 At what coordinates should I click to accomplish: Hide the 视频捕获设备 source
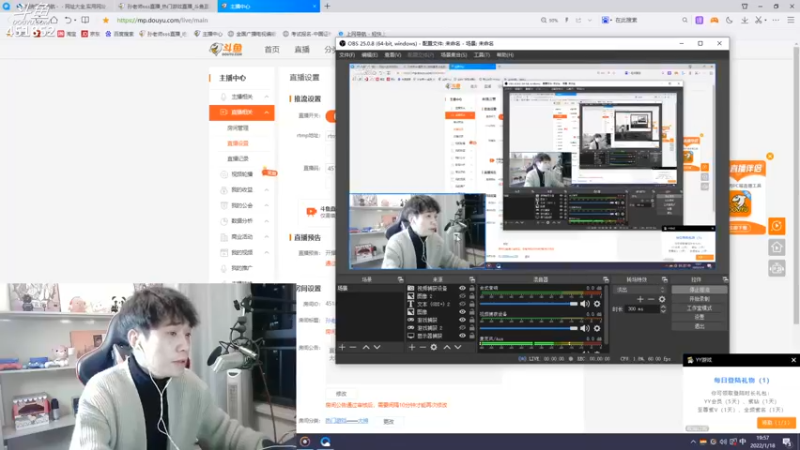(462, 288)
